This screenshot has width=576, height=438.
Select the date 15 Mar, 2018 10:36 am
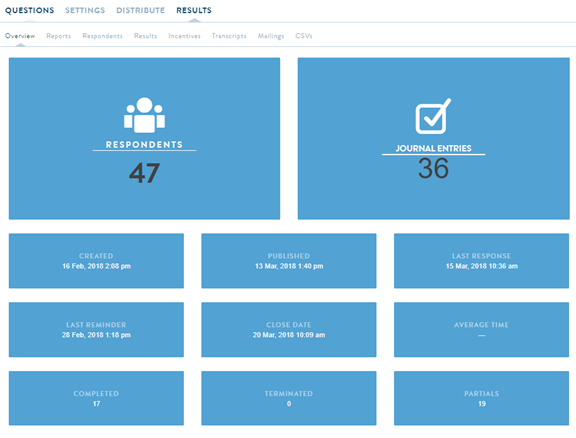(482, 266)
